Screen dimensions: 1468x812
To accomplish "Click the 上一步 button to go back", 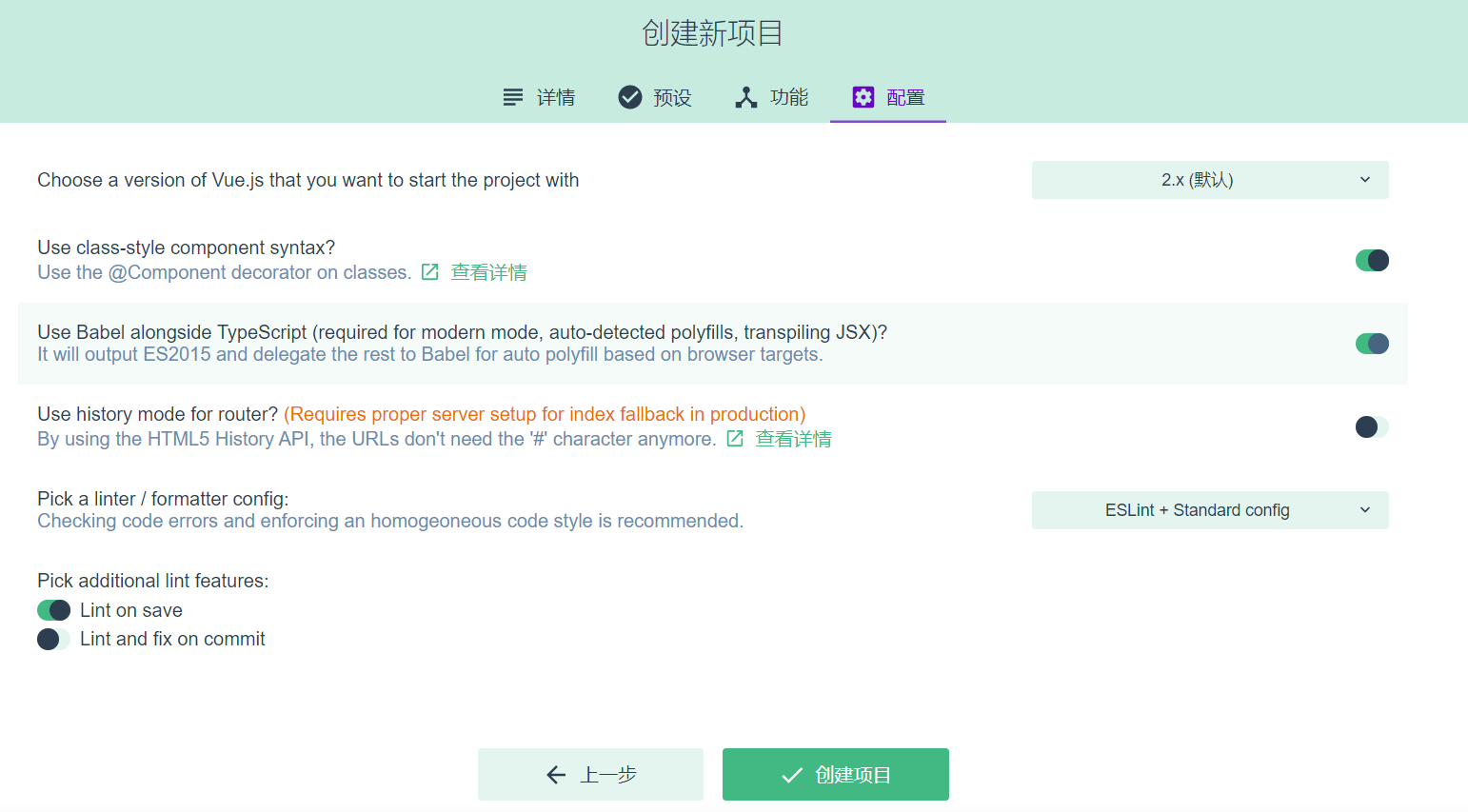I will (590, 774).
